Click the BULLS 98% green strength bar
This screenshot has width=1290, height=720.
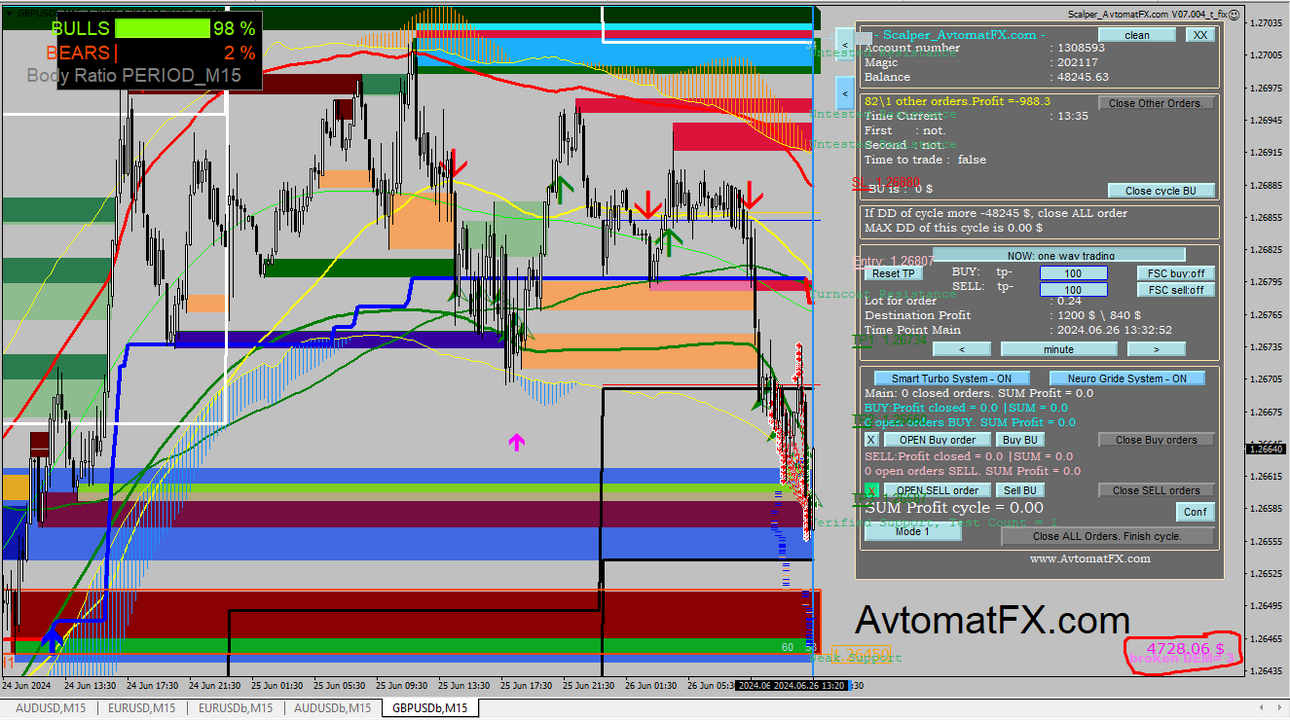click(x=162, y=28)
